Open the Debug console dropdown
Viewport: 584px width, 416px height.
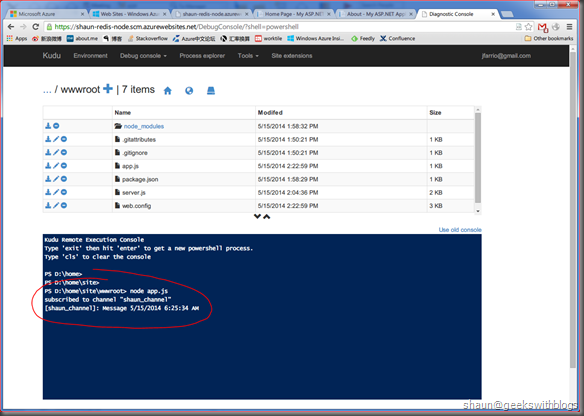coord(143,56)
